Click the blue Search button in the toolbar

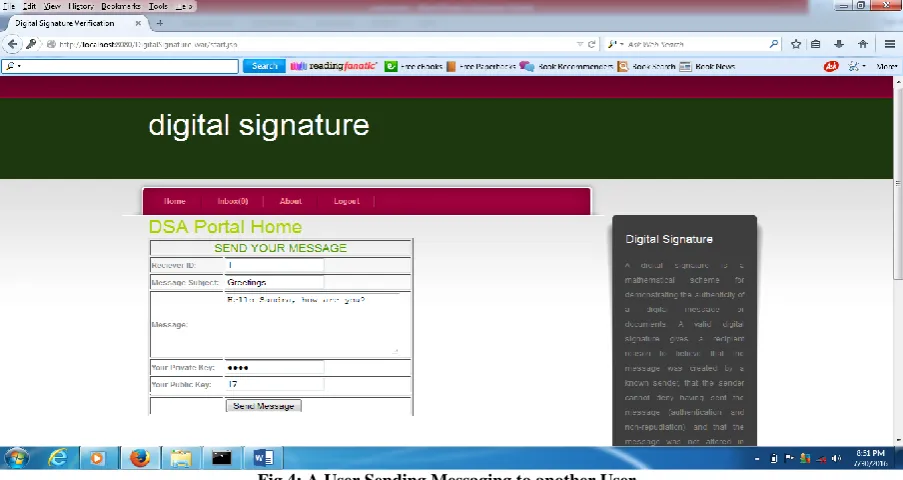264,66
